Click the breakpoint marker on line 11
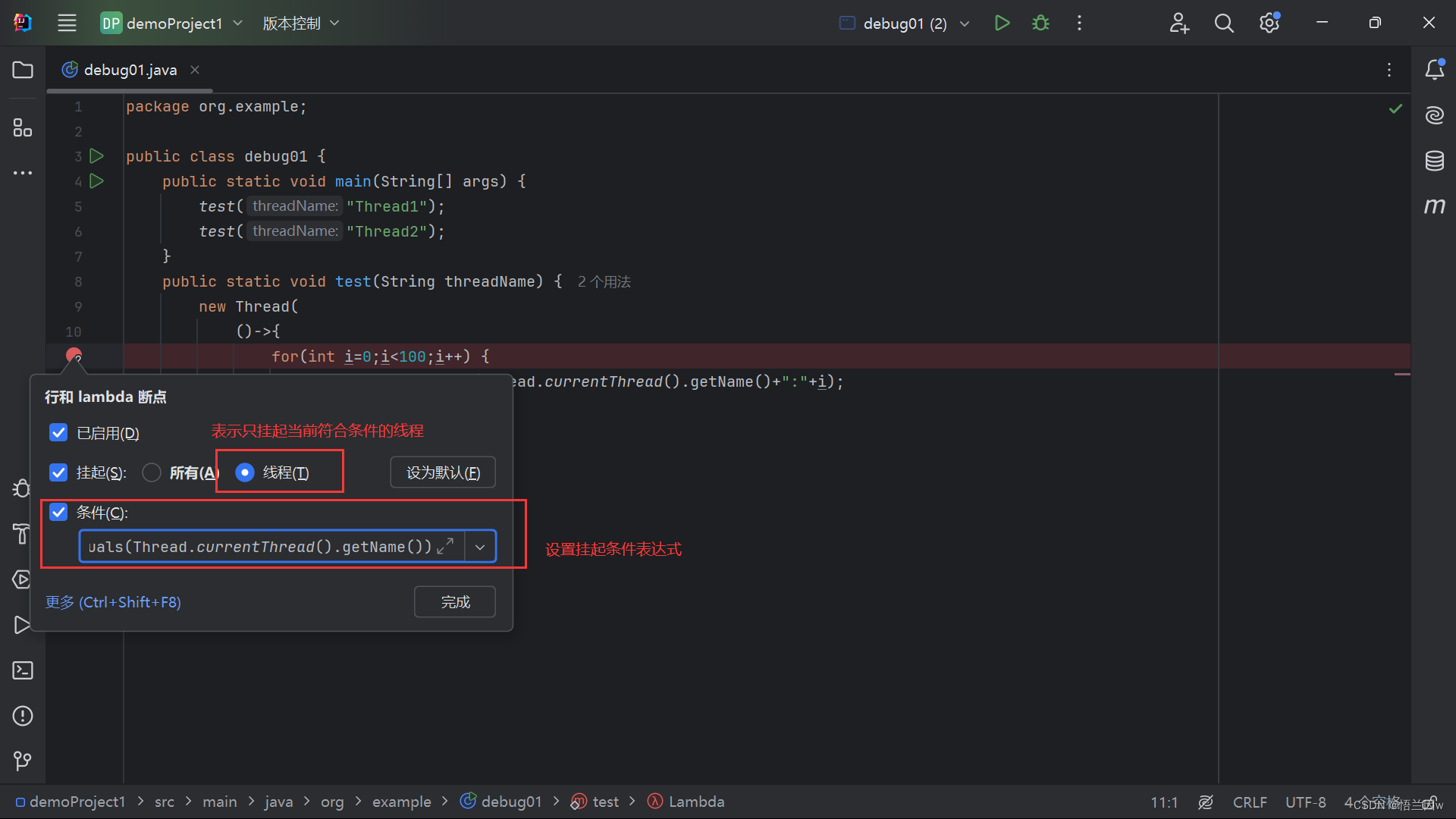The image size is (1456, 819). (74, 356)
